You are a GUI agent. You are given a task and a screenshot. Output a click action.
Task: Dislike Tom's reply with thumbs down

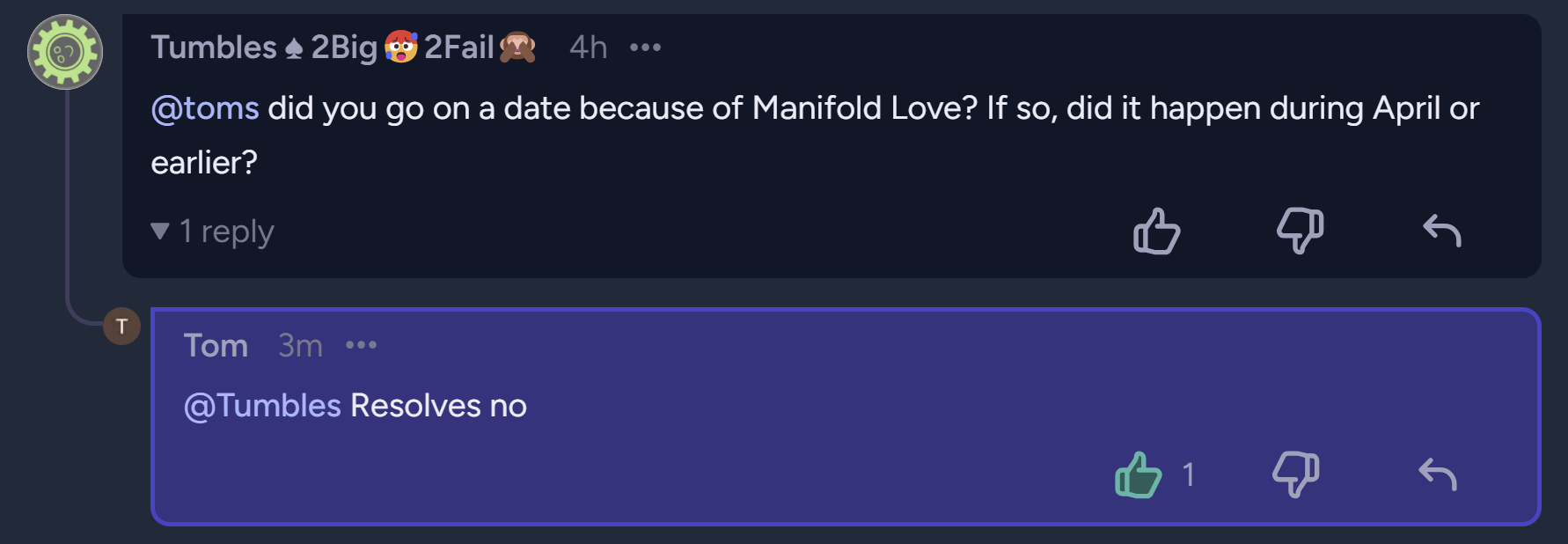click(1295, 475)
